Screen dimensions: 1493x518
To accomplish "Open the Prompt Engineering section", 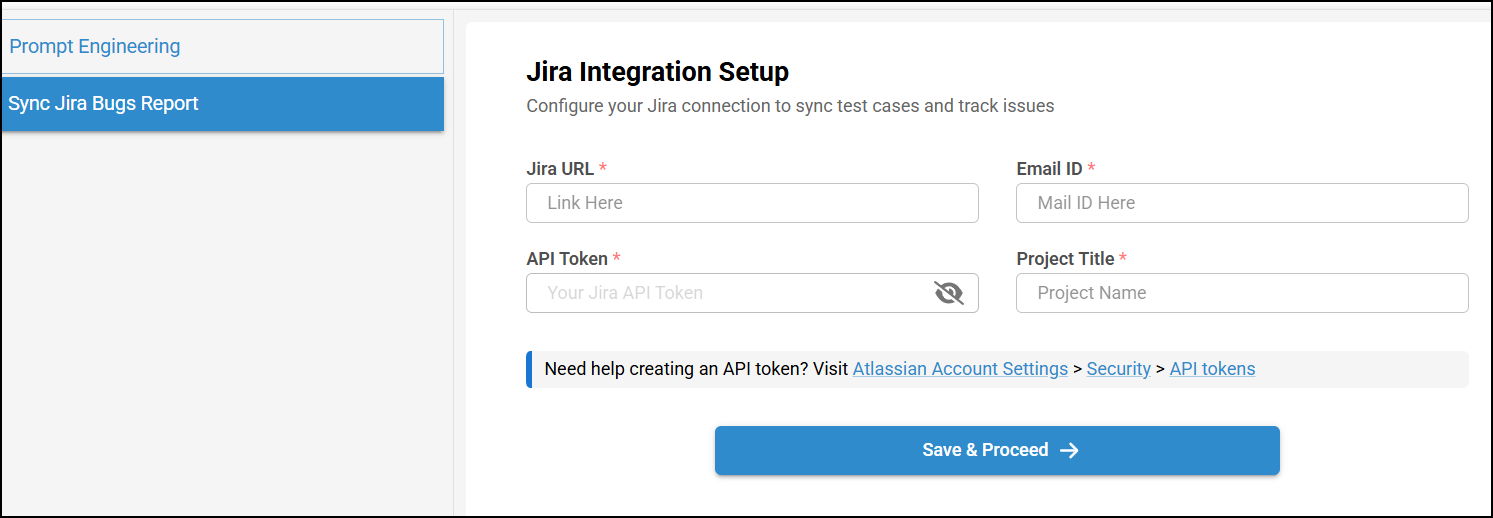I will coord(95,47).
